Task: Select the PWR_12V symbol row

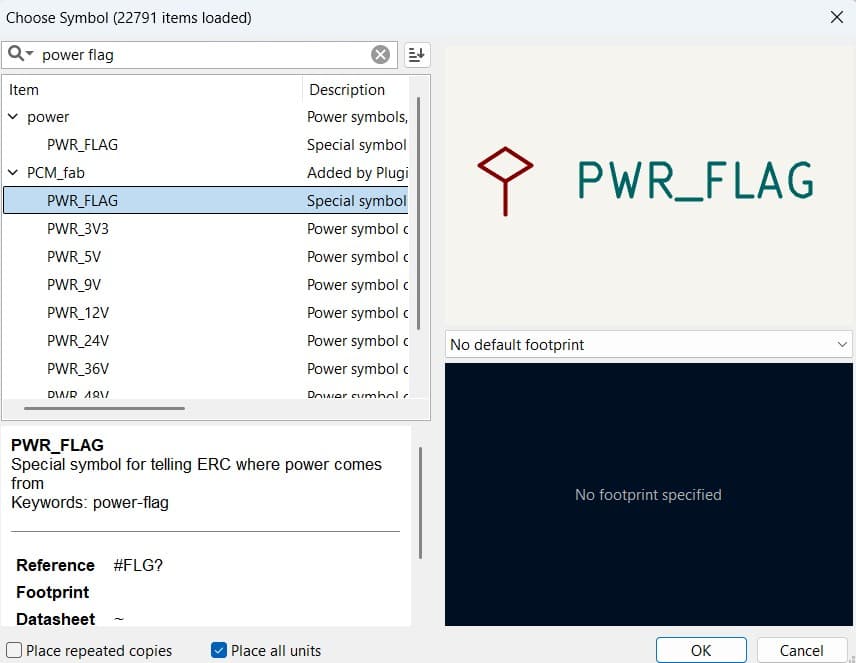Action: click(x=206, y=312)
